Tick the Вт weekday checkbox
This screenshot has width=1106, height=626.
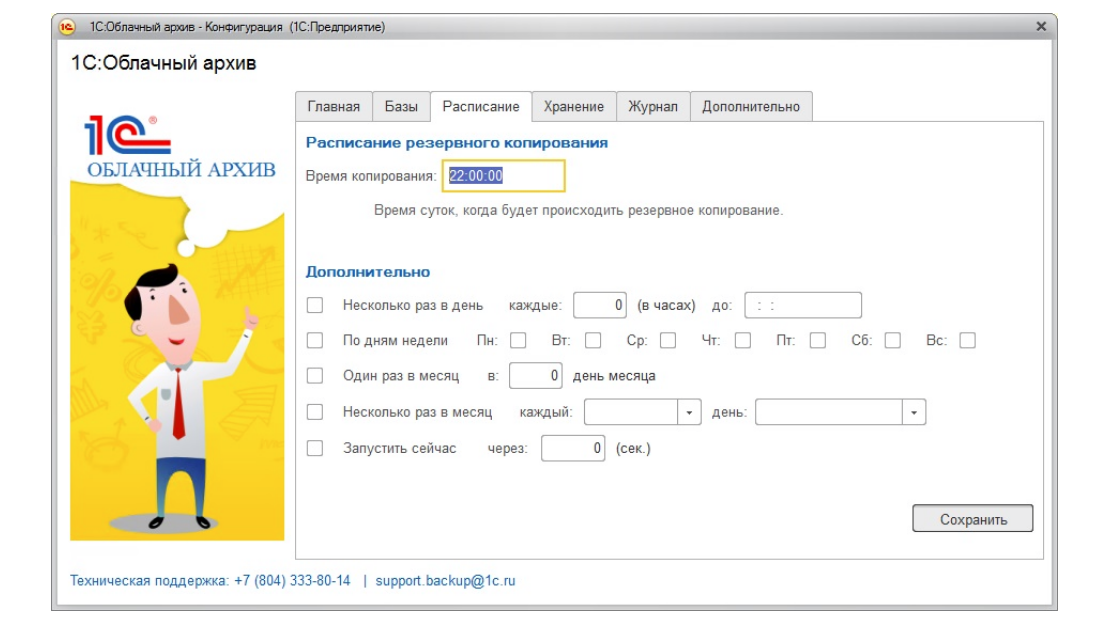pyautogui.click(x=593, y=340)
